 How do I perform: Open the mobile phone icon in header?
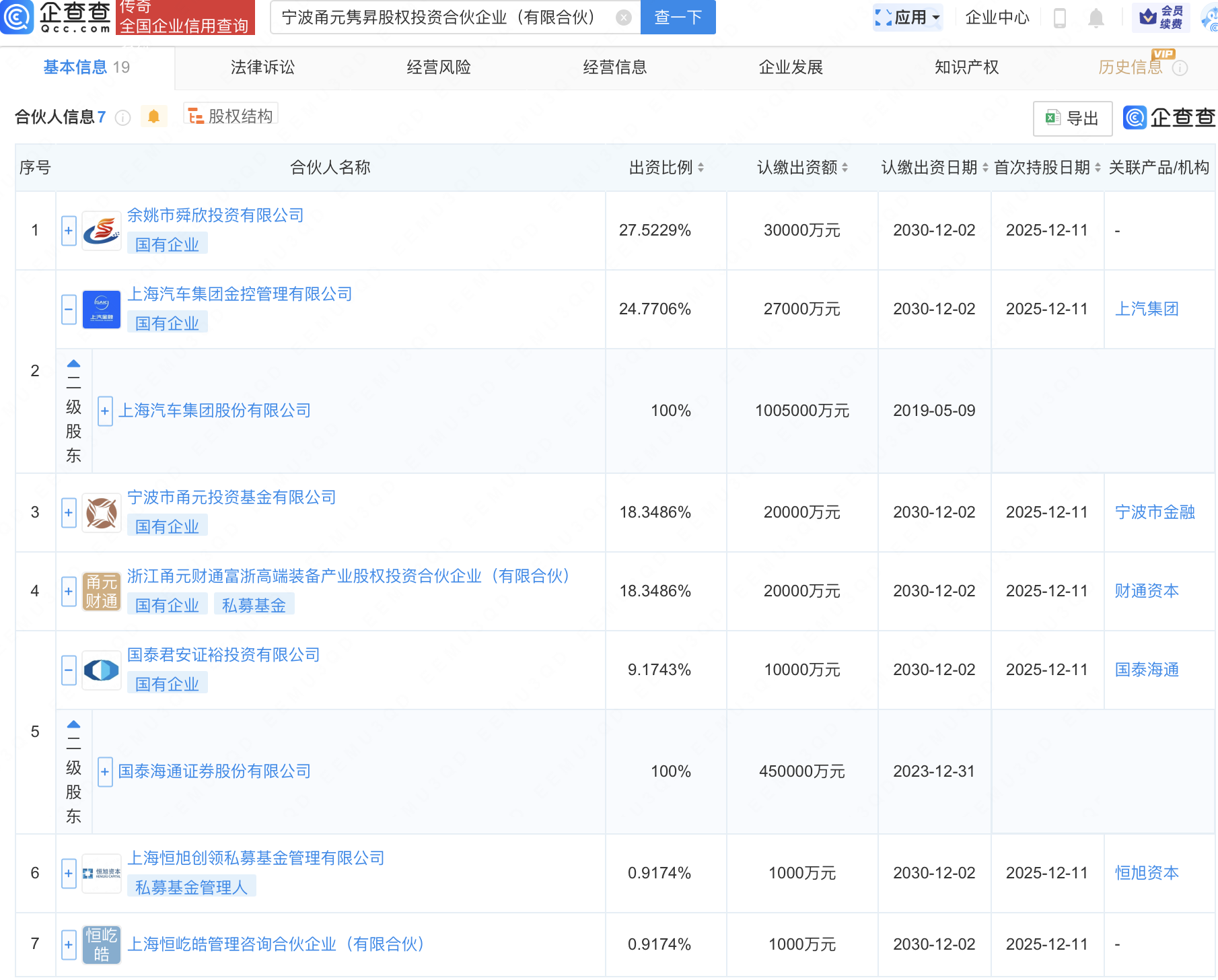(1059, 18)
